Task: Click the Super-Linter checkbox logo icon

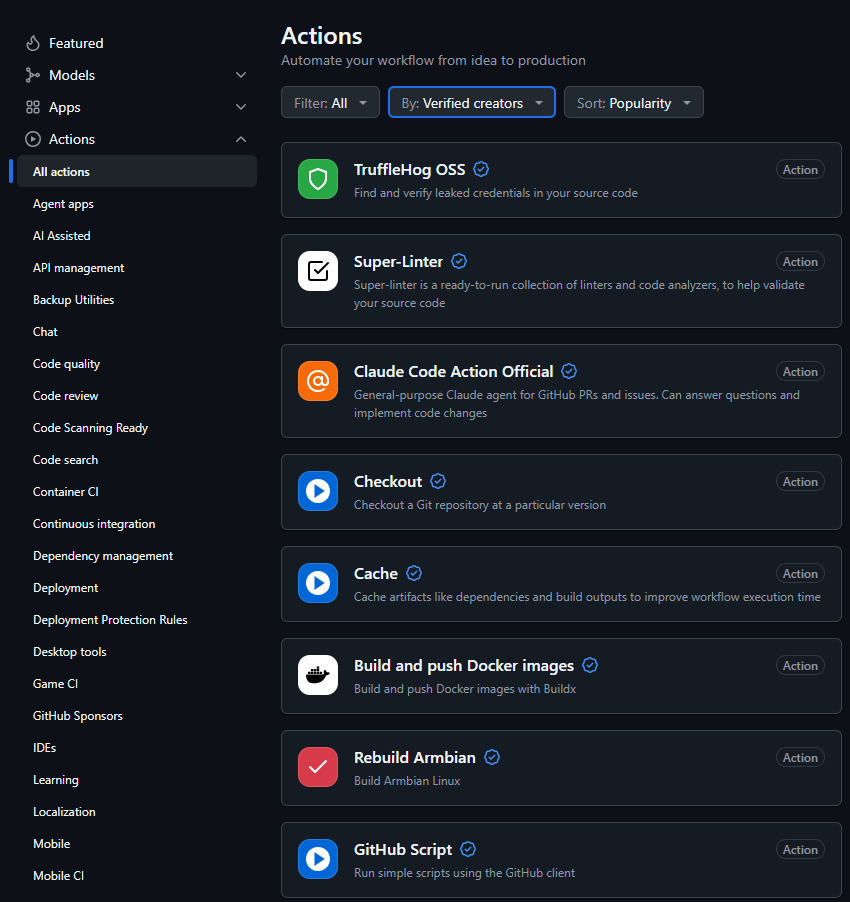Action: click(x=318, y=271)
